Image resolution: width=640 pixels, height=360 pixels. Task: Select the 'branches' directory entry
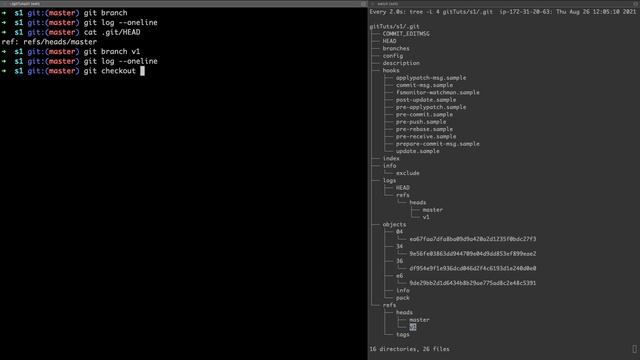pos(396,49)
